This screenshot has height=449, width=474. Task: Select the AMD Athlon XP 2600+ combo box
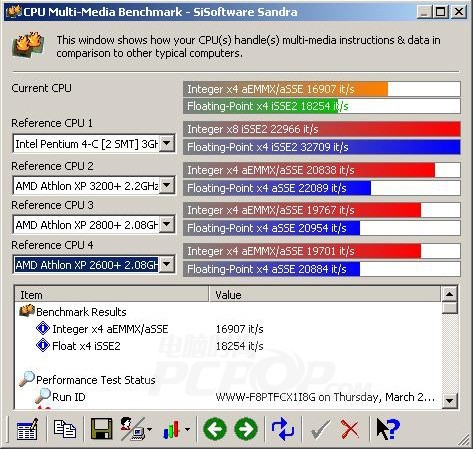point(94,265)
